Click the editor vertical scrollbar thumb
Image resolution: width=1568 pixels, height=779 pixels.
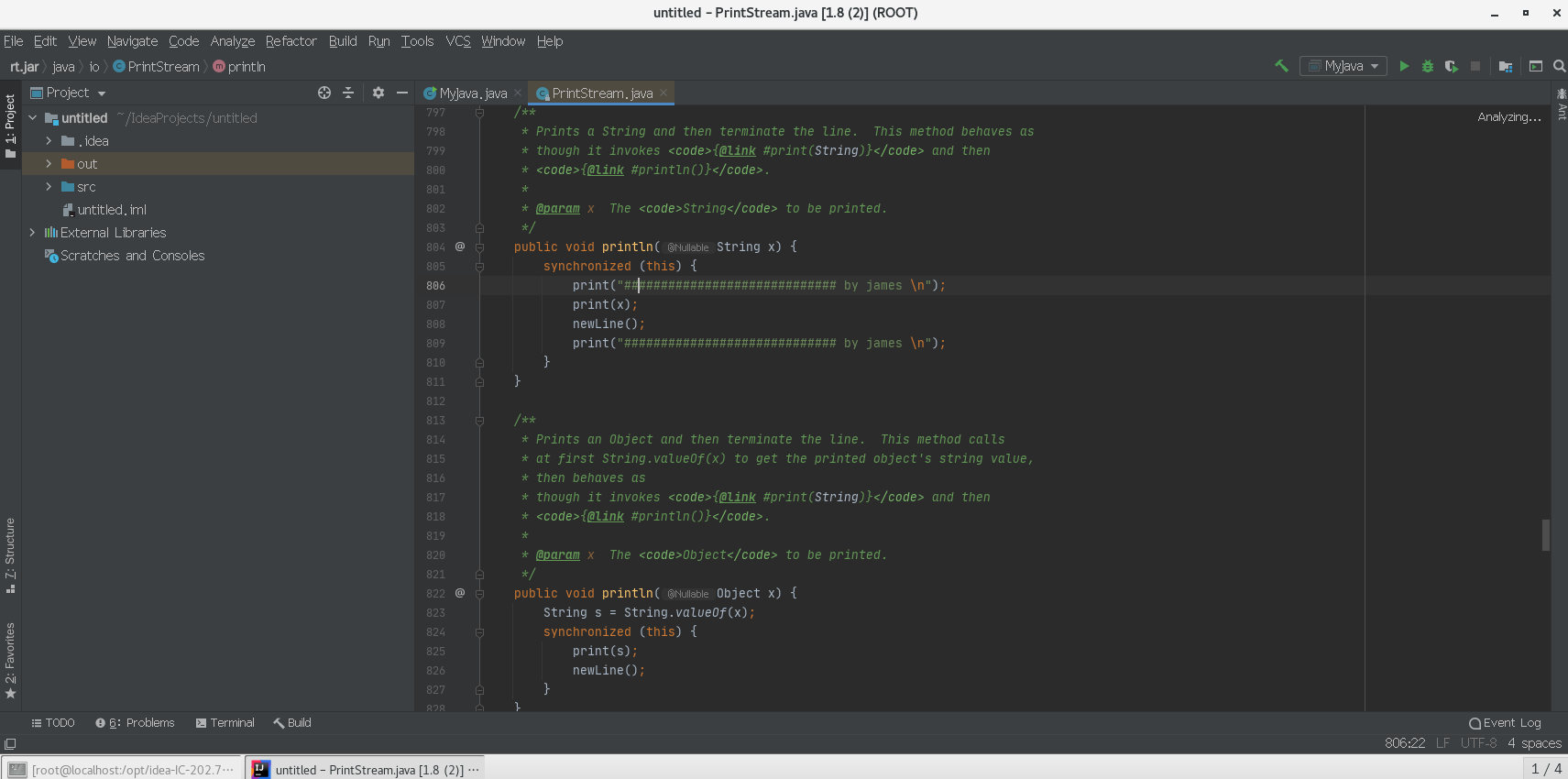(1545, 534)
